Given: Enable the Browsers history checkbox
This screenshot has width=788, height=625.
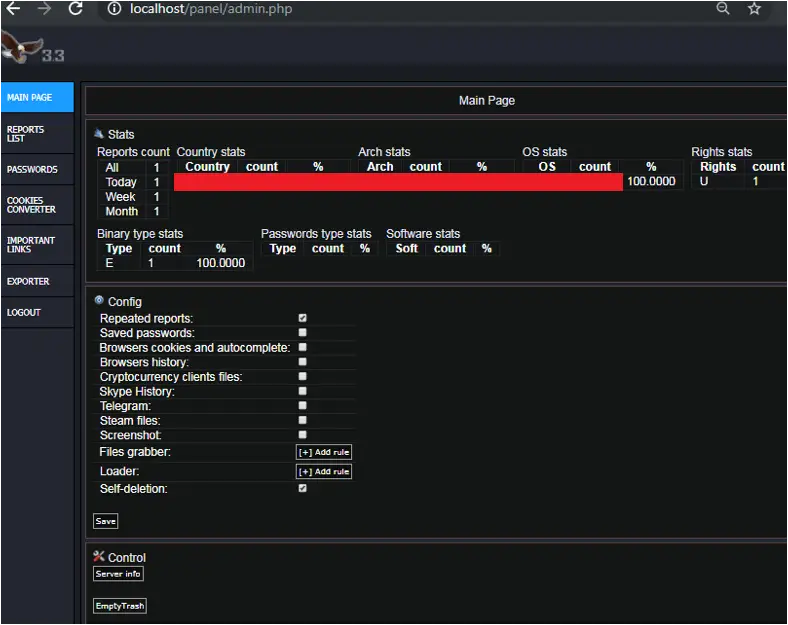Looking at the screenshot, I should (x=303, y=362).
